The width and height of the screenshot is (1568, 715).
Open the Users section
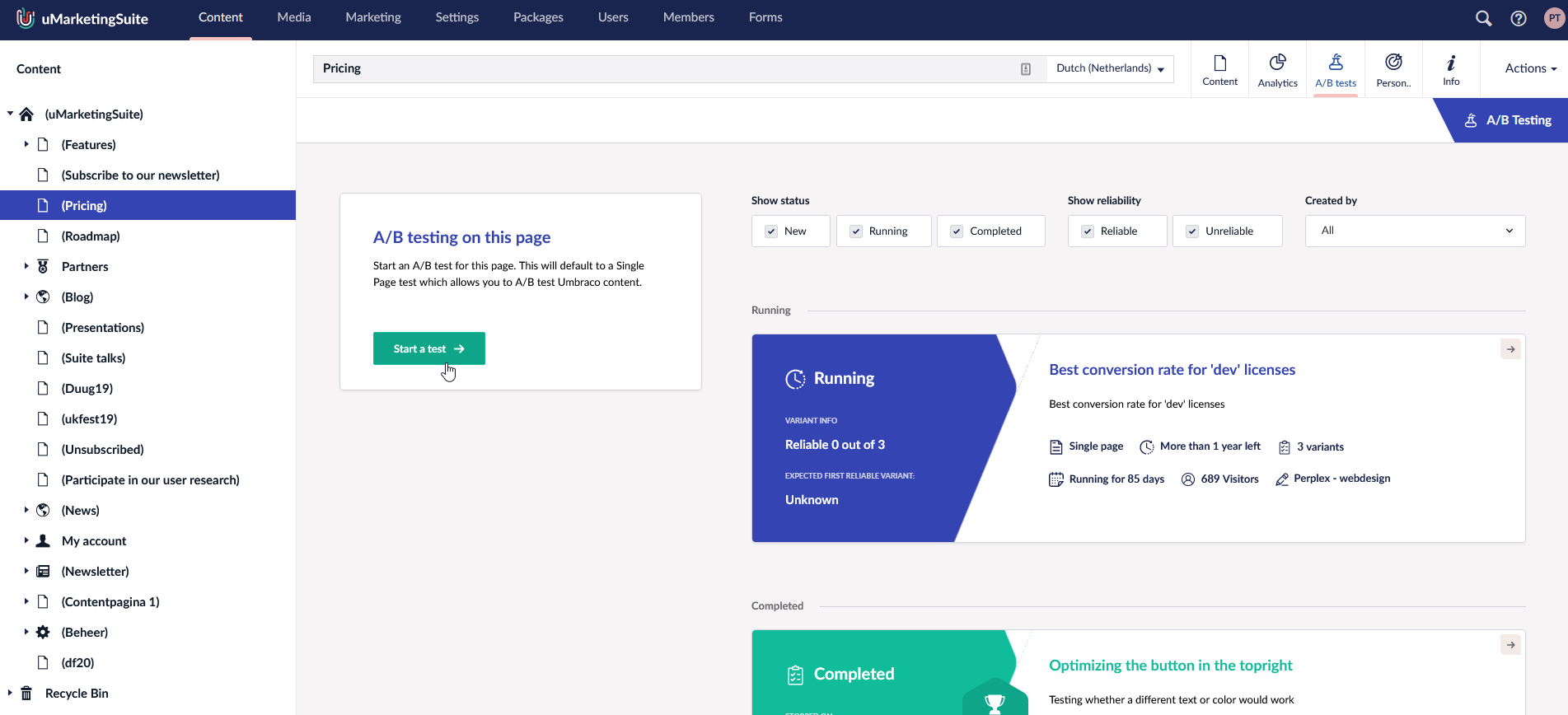point(613,17)
